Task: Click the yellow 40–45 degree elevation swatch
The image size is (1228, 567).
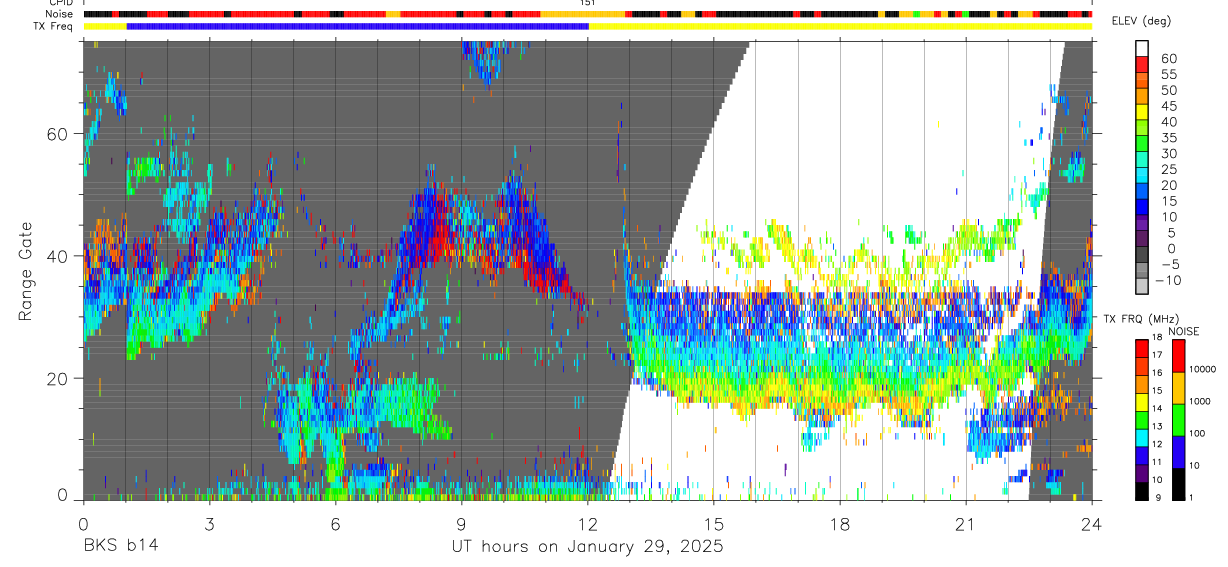Action: pos(1142,113)
